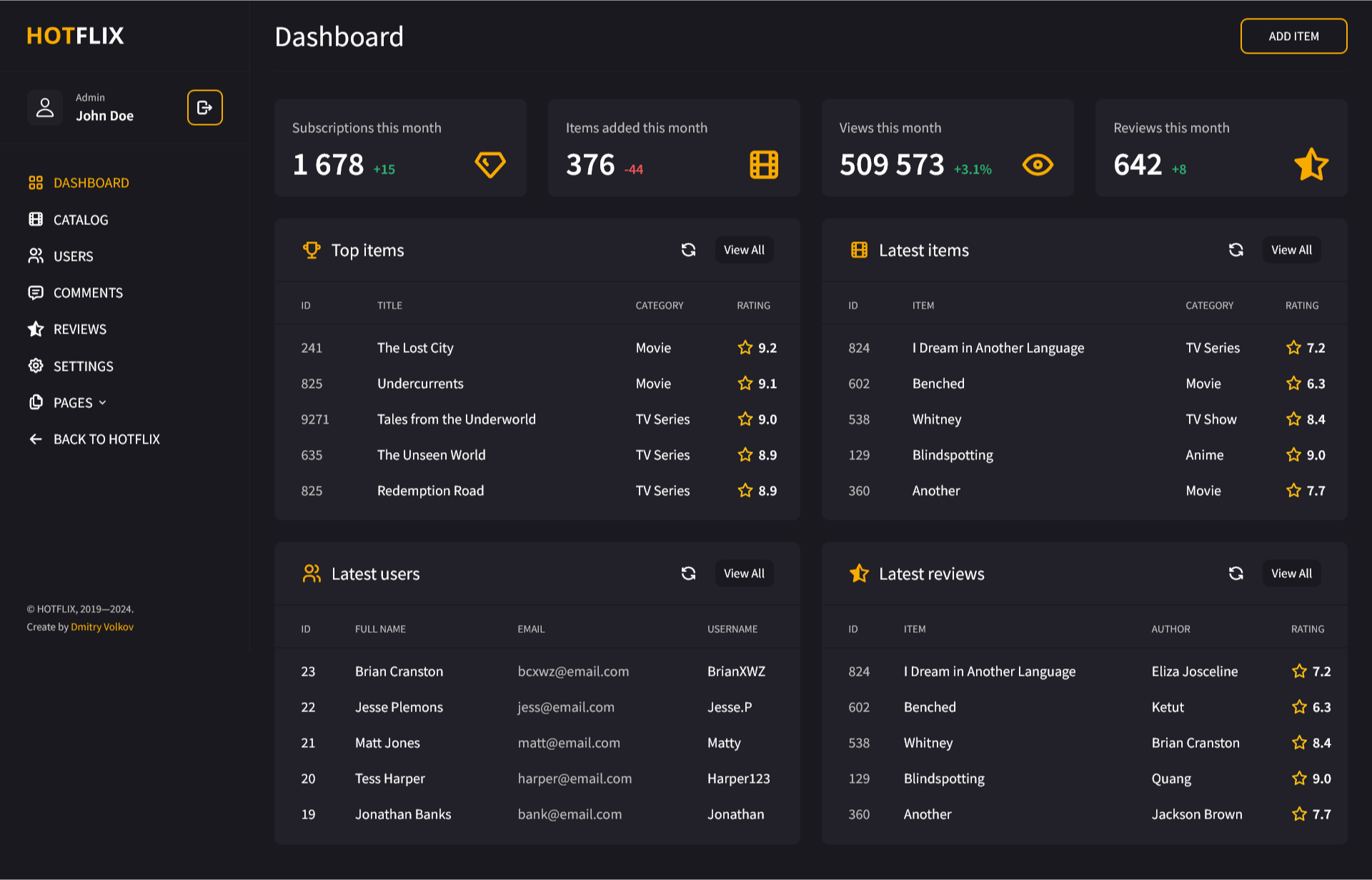Screen dimensions: 1372x880
Task: Expand the Pages menu chevron
Action: tap(102, 403)
